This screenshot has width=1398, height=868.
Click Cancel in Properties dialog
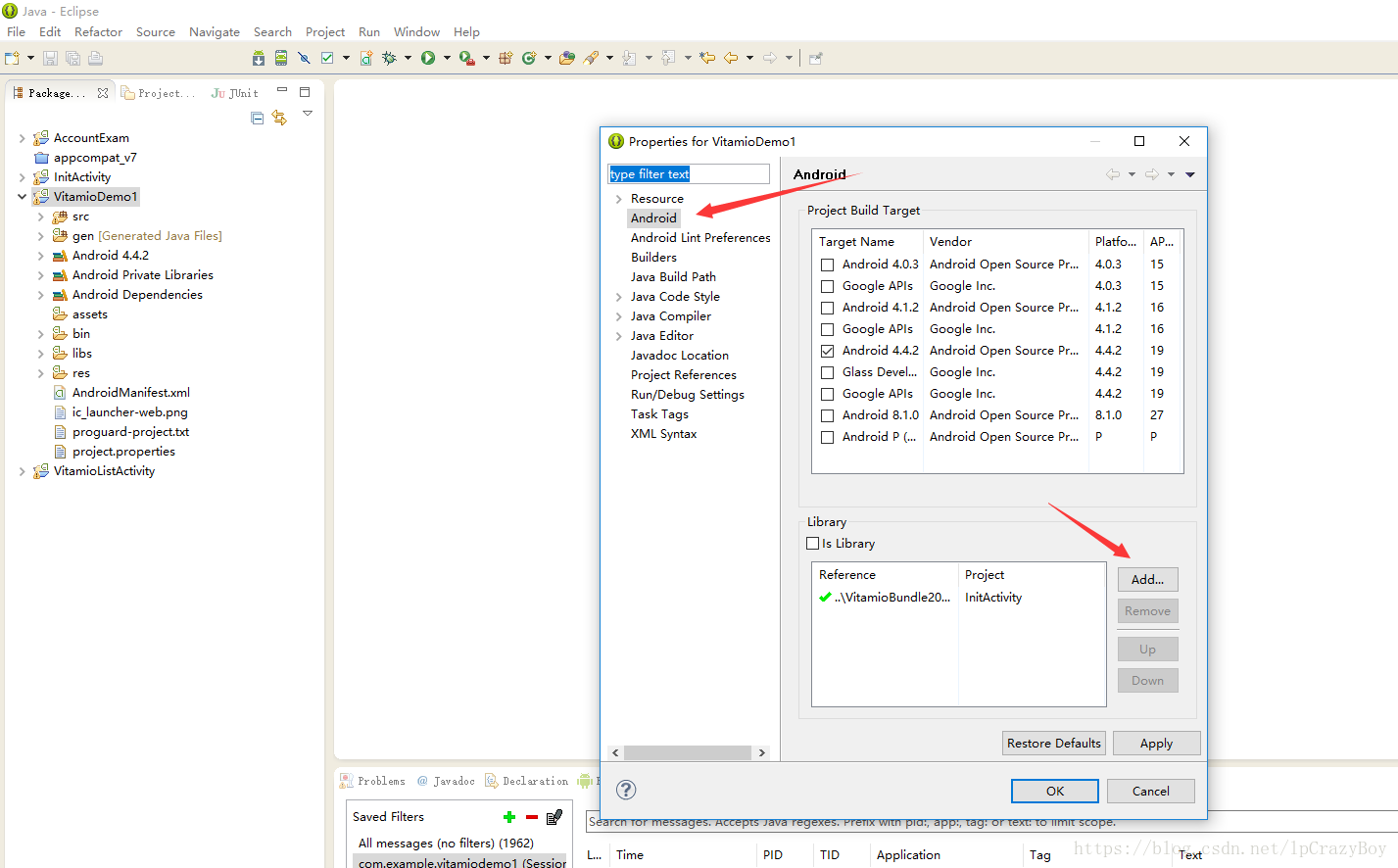point(1151,792)
